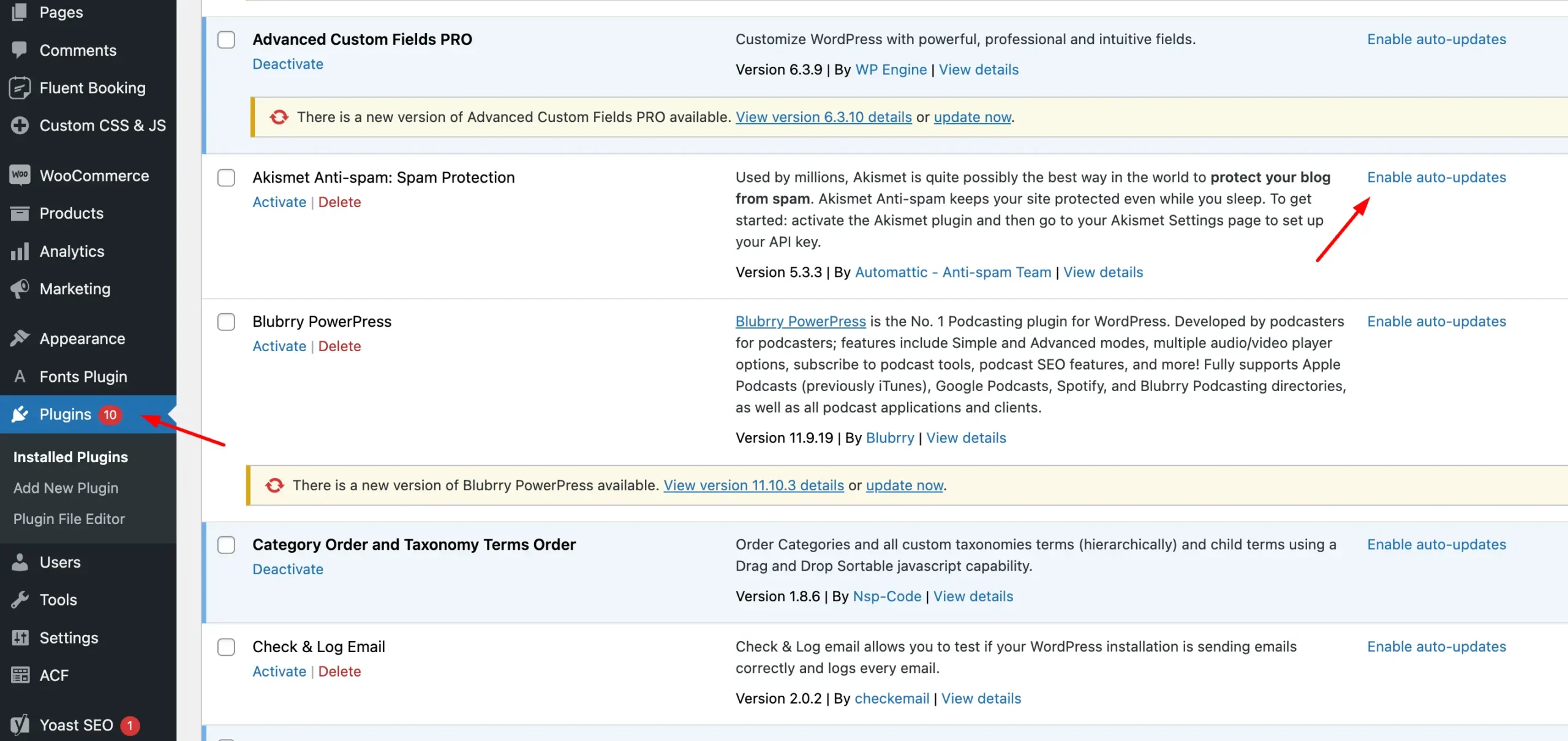Check the Category Order and Taxonomy checkbox

(x=226, y=545)
